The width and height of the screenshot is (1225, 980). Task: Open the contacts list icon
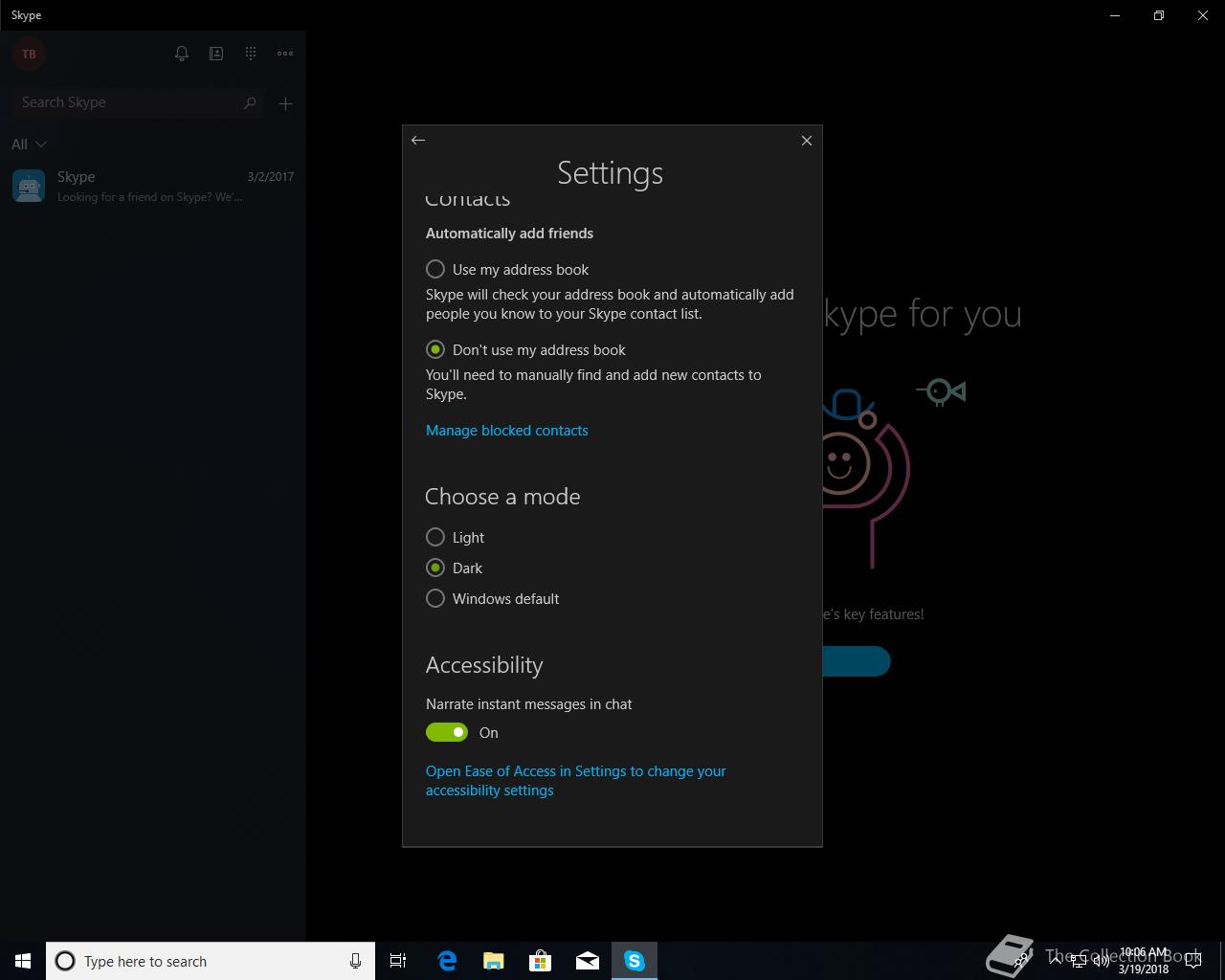click(x=216, y=54)
